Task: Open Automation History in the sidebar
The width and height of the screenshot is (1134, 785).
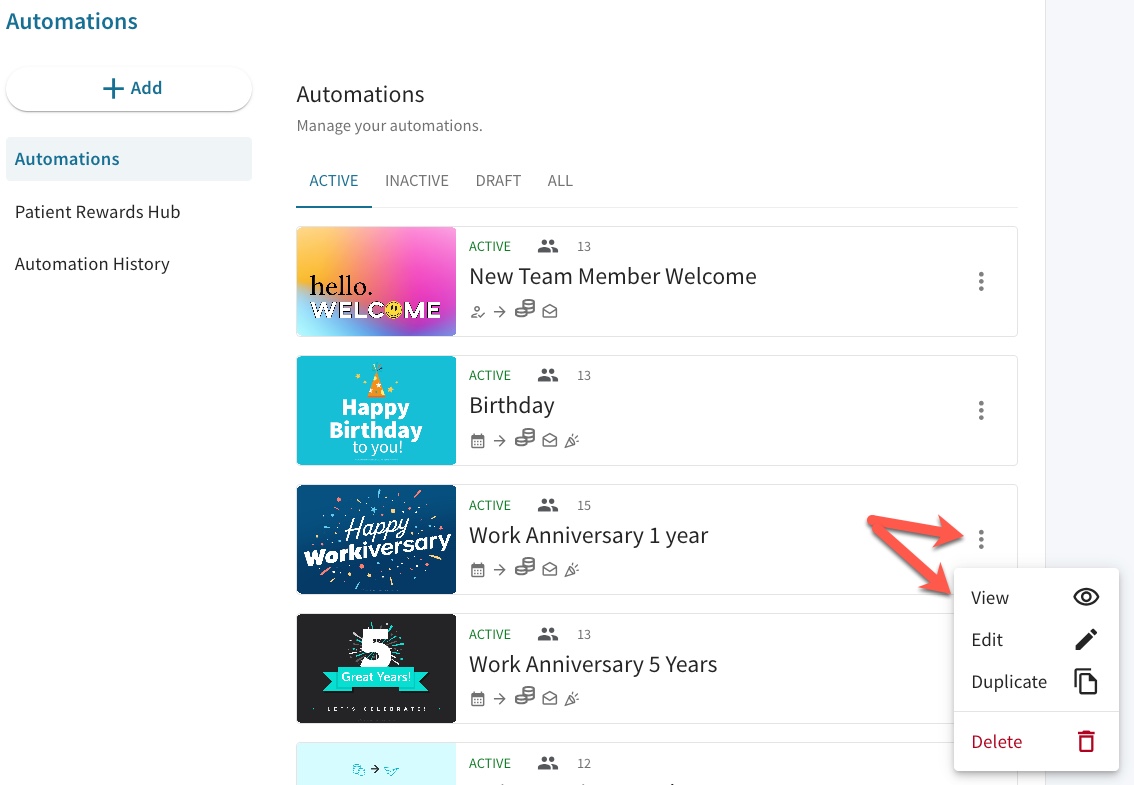Action: (x=92, y=264)
